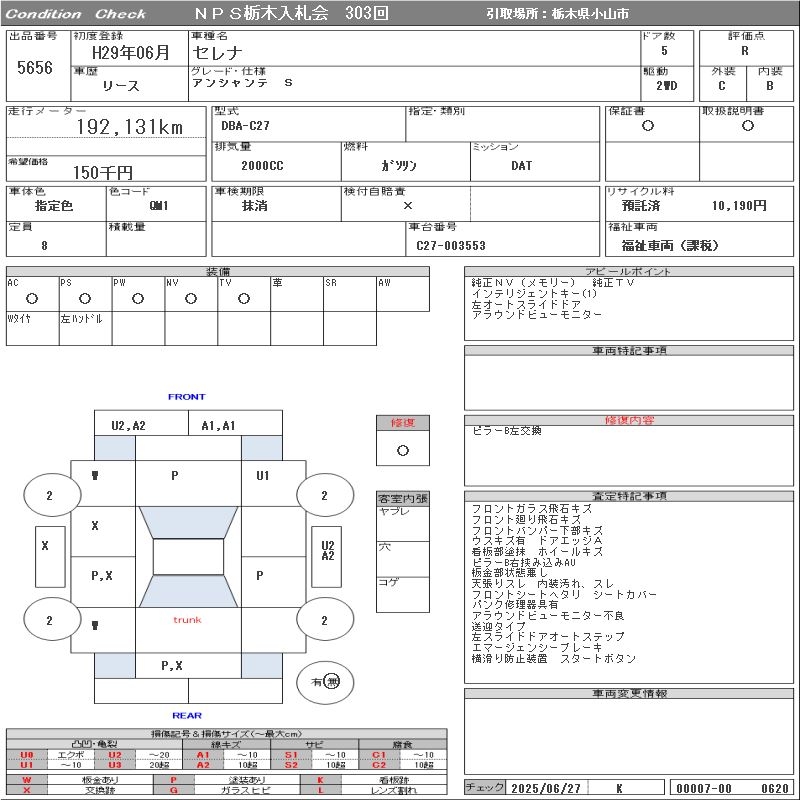Click the mileage value 192,131km
This screenshot has height=800, width=800.
[x=130, y=127]
